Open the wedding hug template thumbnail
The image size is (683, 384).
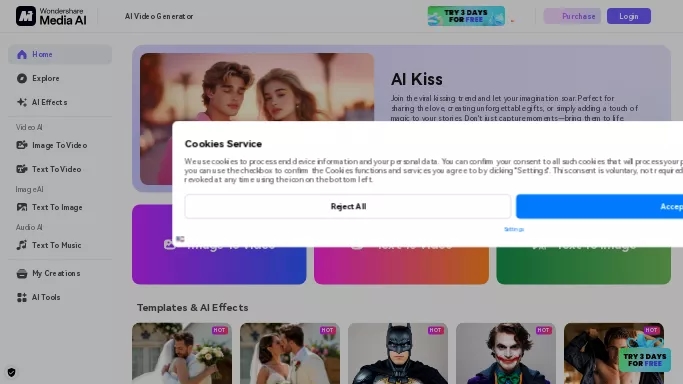coord(182,353)
